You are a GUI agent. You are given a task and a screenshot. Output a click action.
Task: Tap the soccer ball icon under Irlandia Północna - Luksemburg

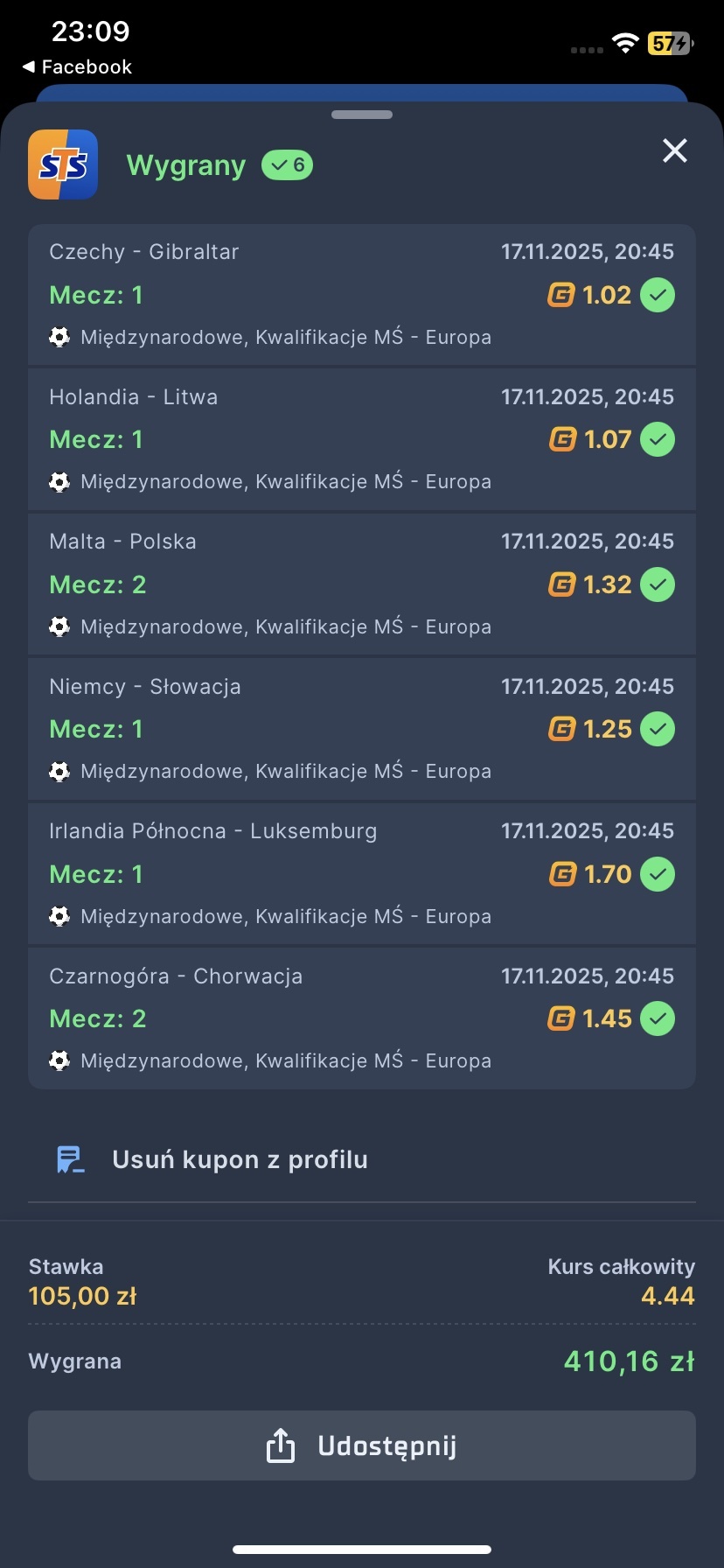[x=59, y=916]
